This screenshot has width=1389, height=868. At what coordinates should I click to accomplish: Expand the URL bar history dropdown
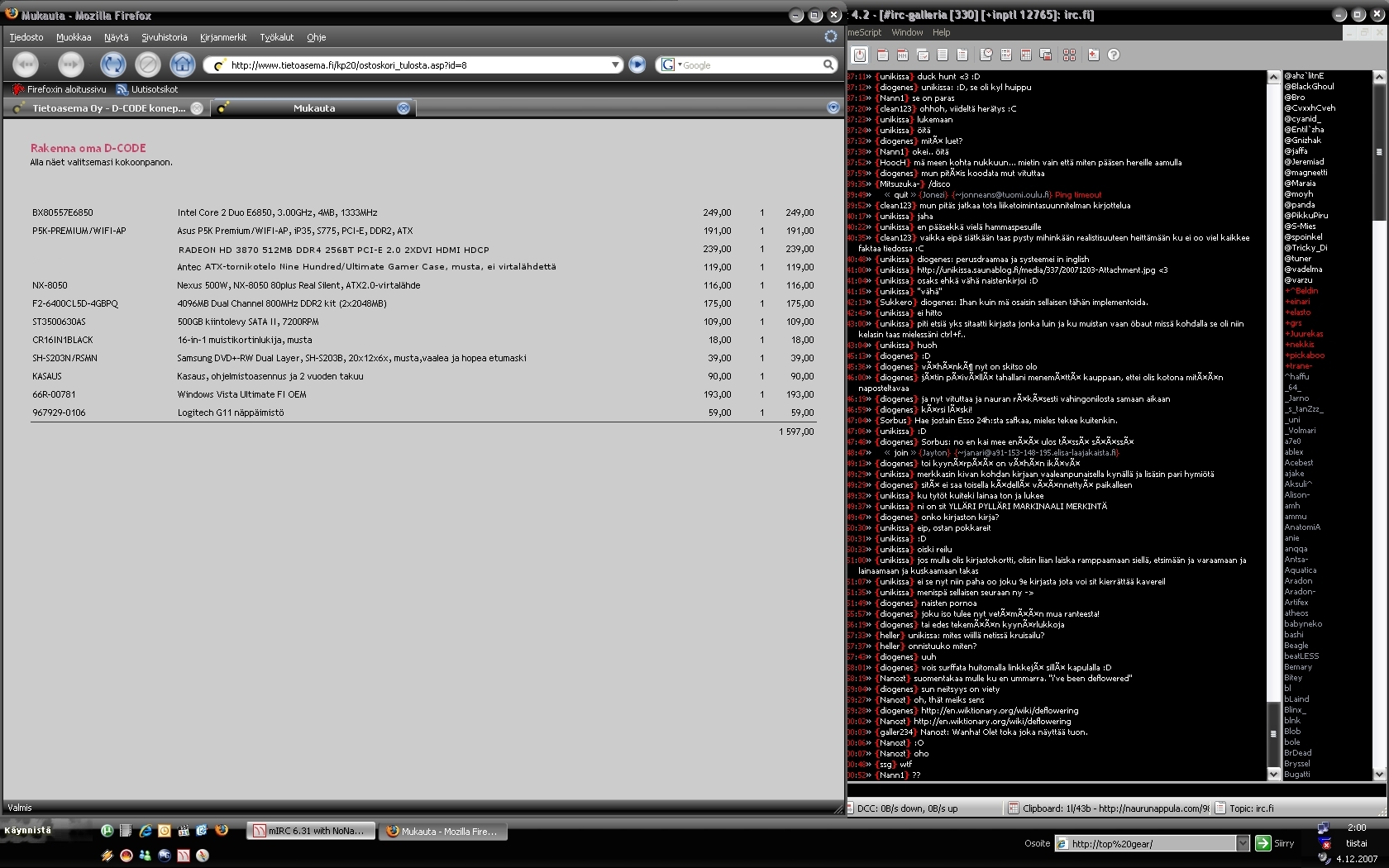coord(615,64)
